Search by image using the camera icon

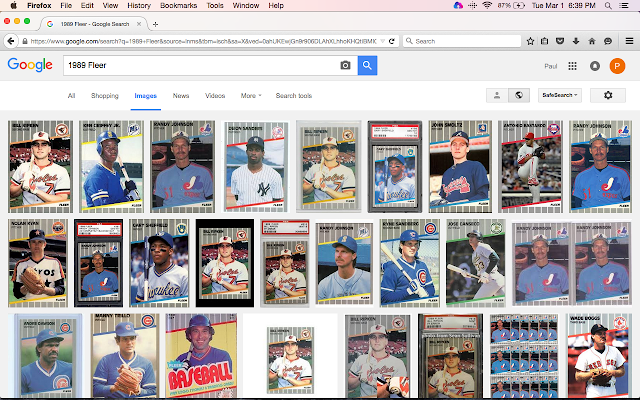pyautogui.click(x=345, y=65)
